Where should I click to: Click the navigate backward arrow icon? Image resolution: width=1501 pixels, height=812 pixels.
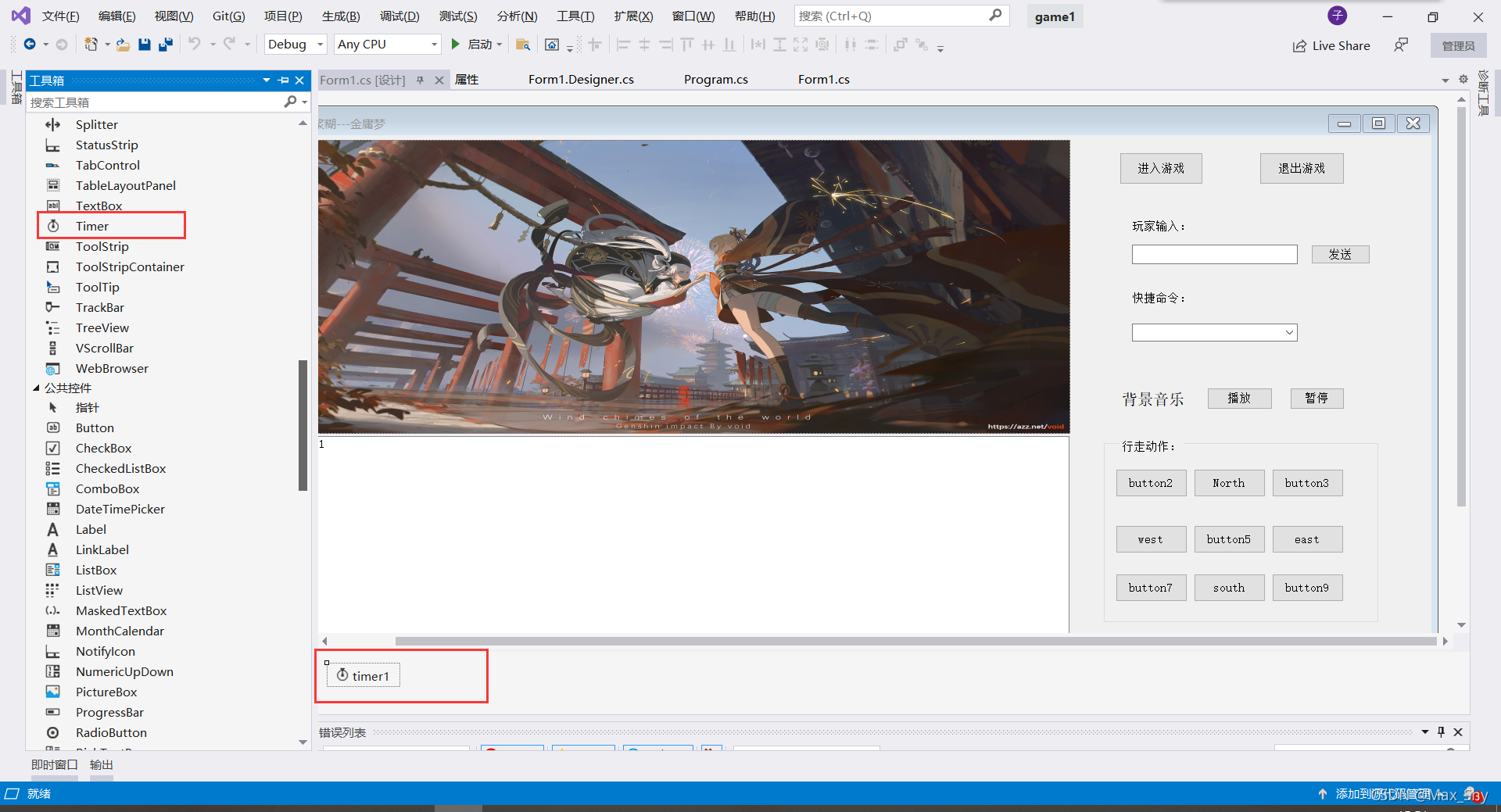click(30, 45)
